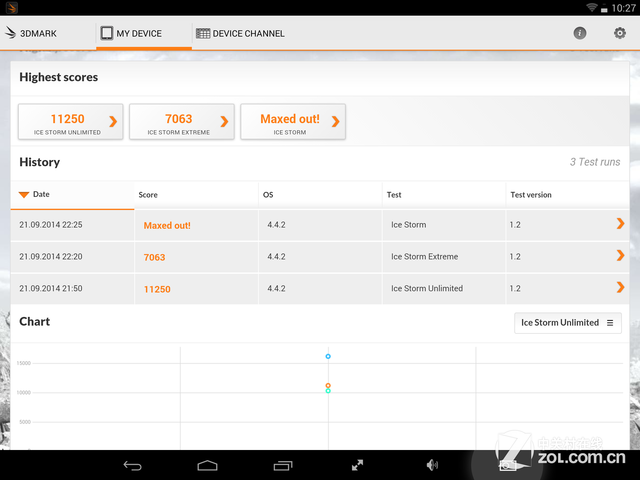
Task: Tap the fullscreen expand arrows icon
Action: coord(358,465)
